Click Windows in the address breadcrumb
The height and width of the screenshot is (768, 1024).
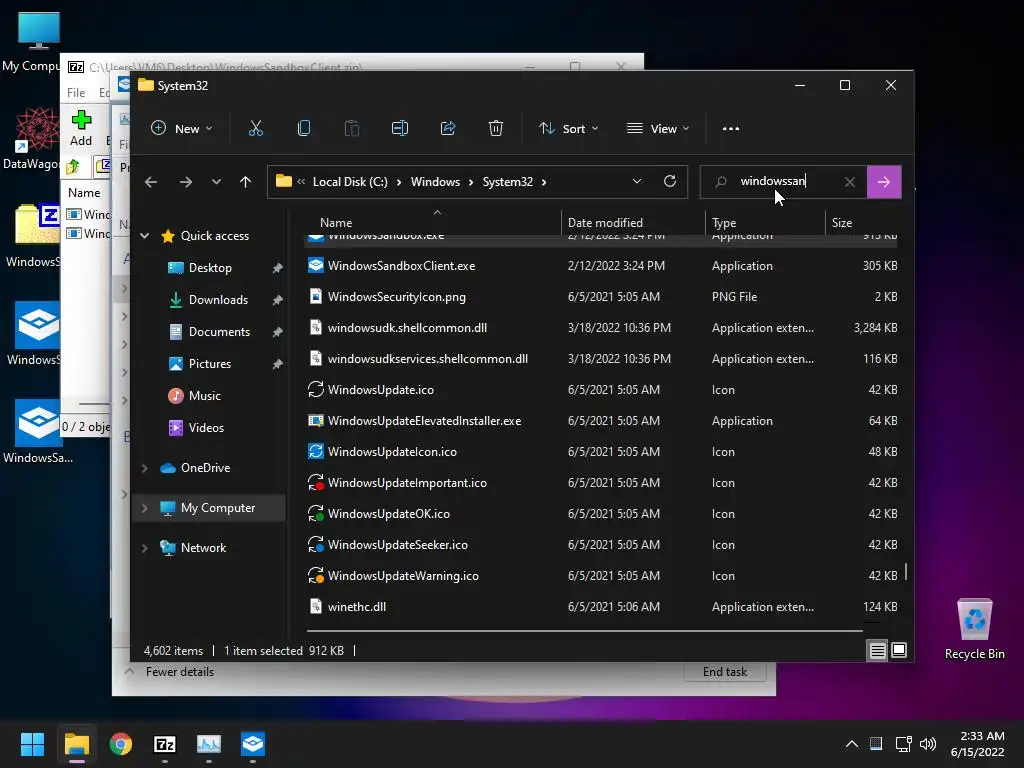tap(435, 182)
